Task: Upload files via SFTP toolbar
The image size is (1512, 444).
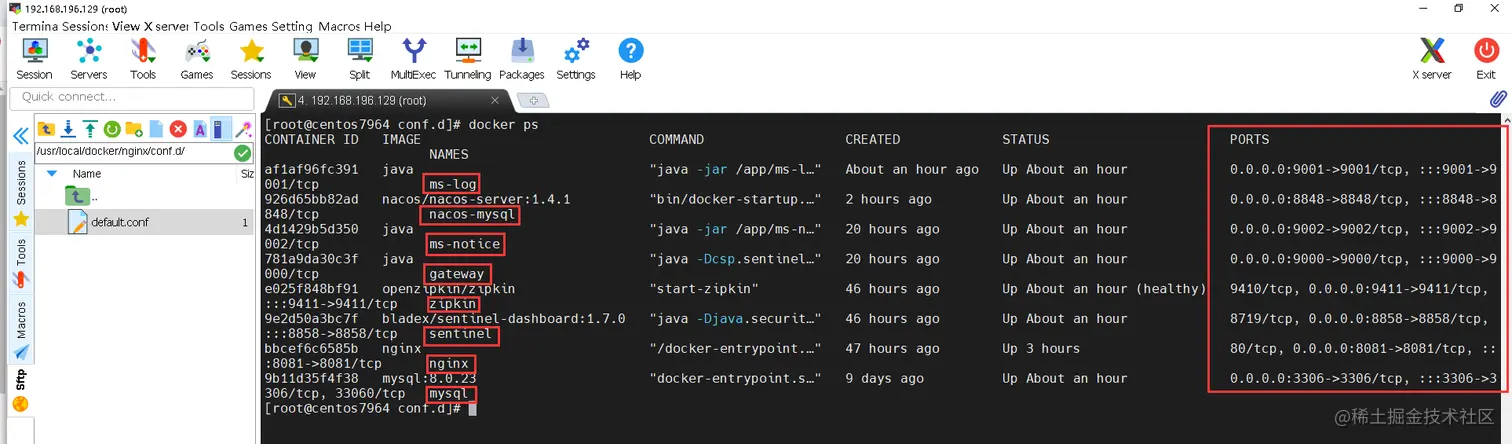Action: 90,129
